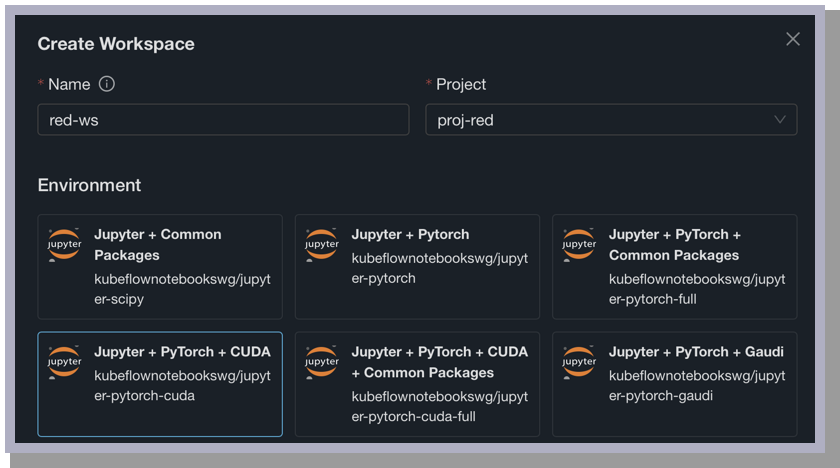The width and height of the screenshot is (840, 468).
Task: Click Jupyter logo on Jupyter + Pytorch card
Action: (x=322, y=244)
